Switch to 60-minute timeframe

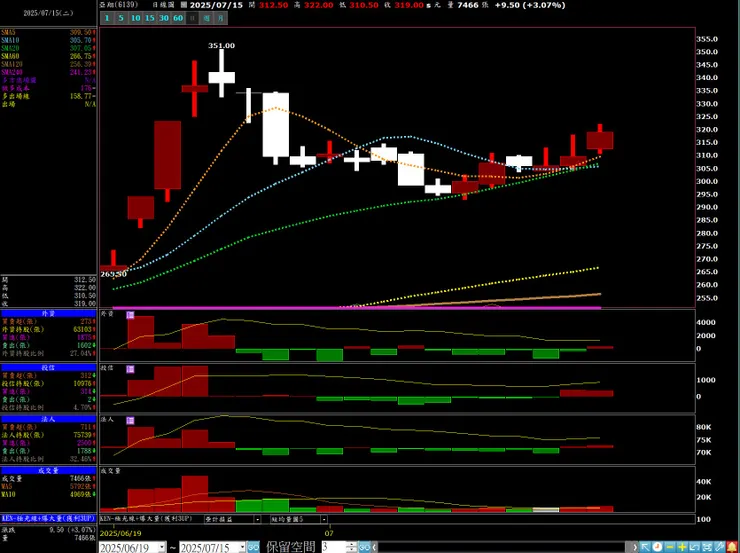click(x=178, y=18)
